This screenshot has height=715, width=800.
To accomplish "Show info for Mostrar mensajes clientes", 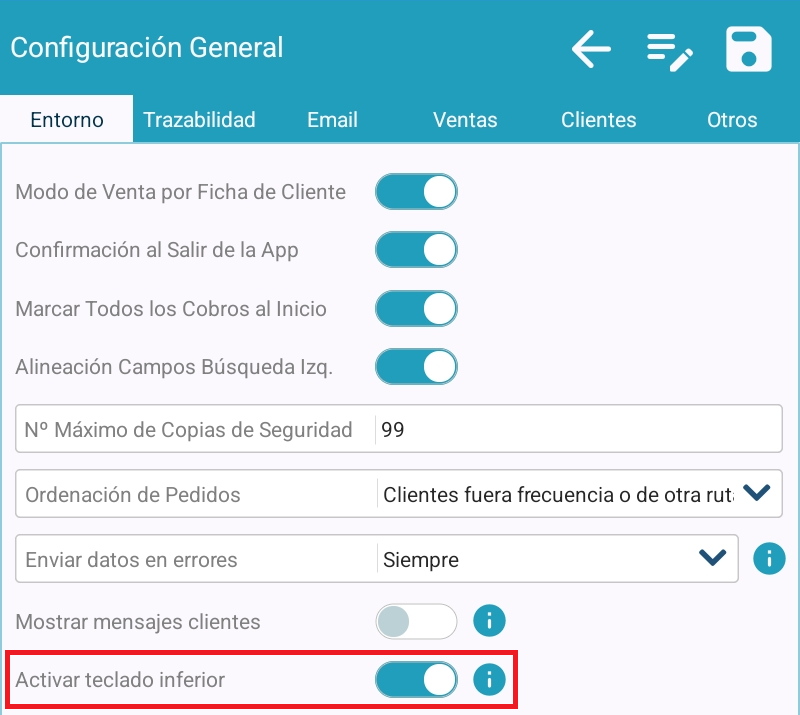I will [489, 621].
